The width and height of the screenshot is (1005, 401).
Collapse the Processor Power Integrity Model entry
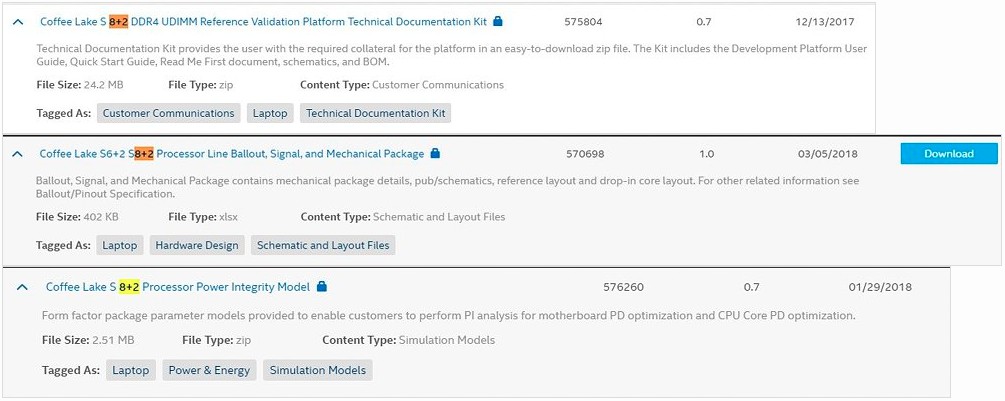pyautogui.click(x=23, y=287)
